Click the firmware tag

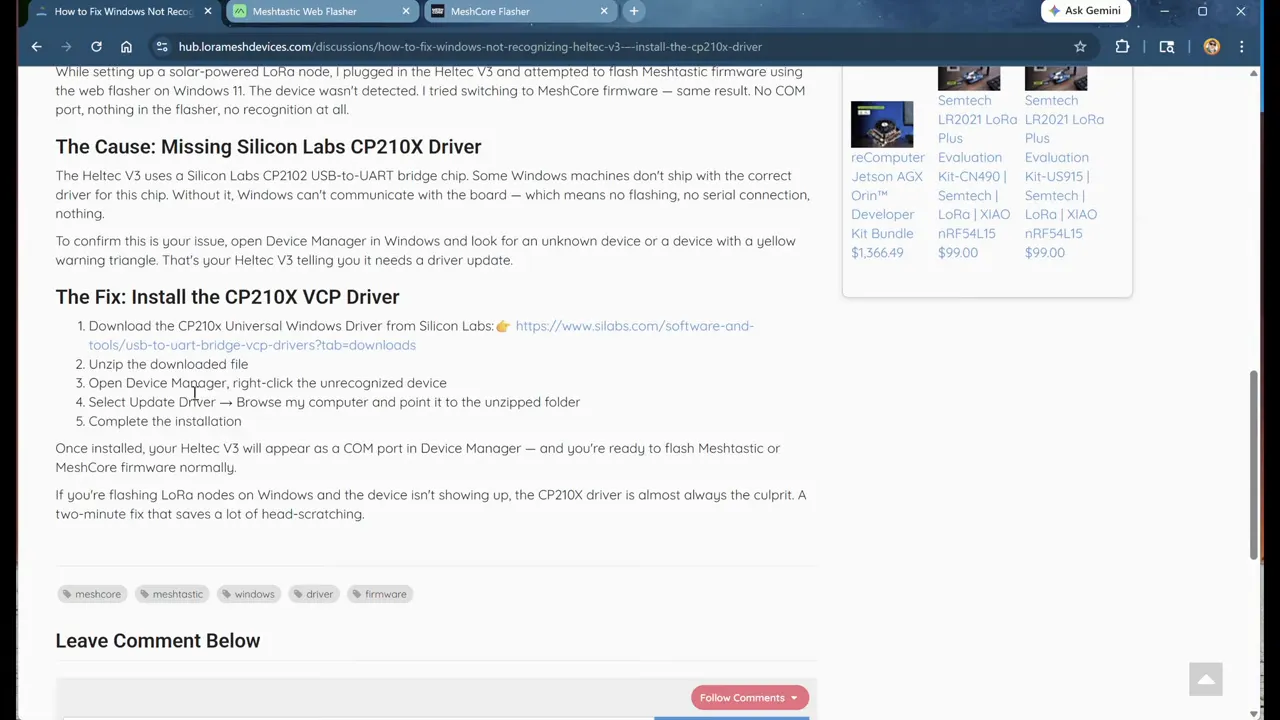379,594
